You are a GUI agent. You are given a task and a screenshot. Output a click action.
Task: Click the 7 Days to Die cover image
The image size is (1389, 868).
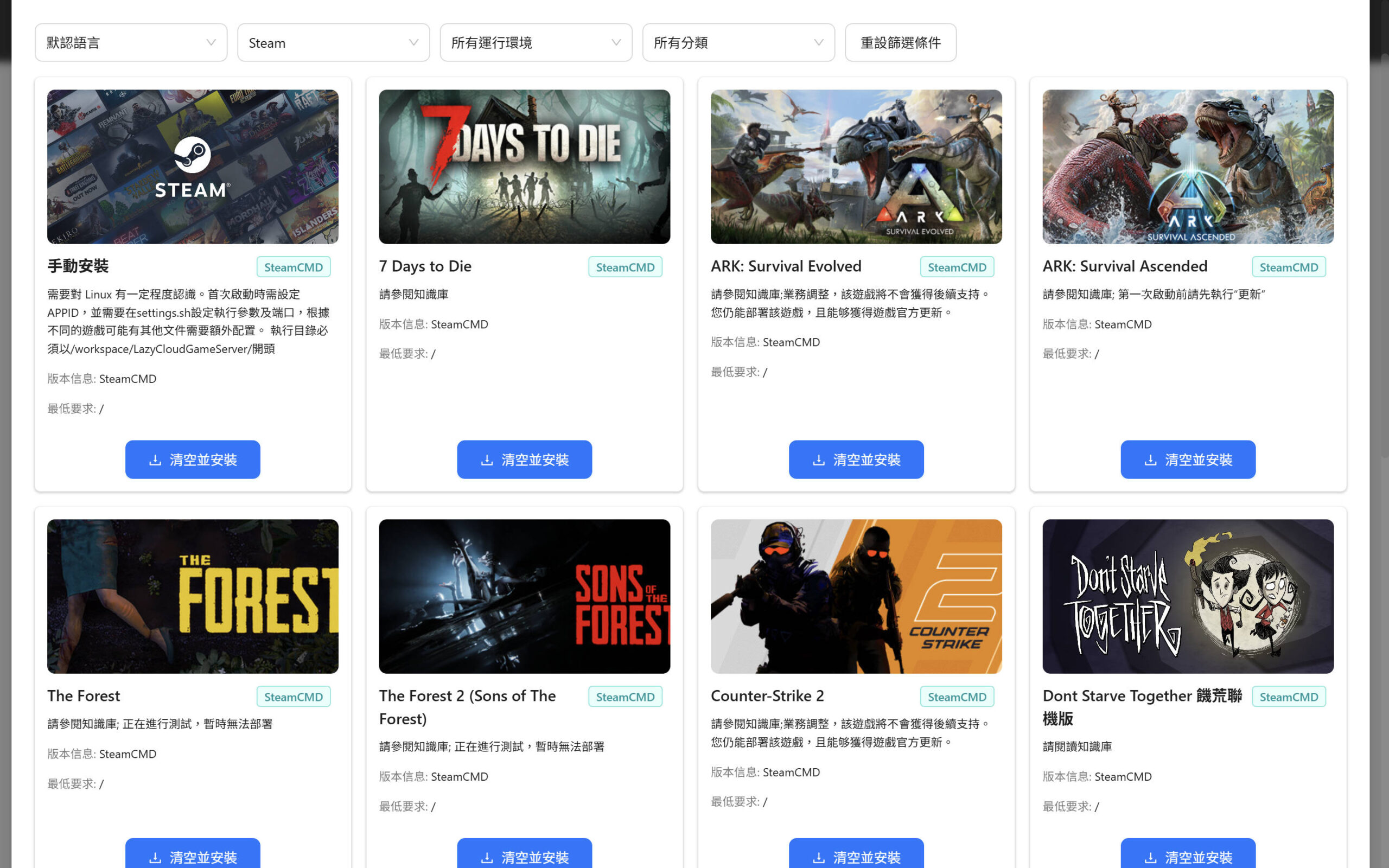pyautogui.click(x=524, y=167)
